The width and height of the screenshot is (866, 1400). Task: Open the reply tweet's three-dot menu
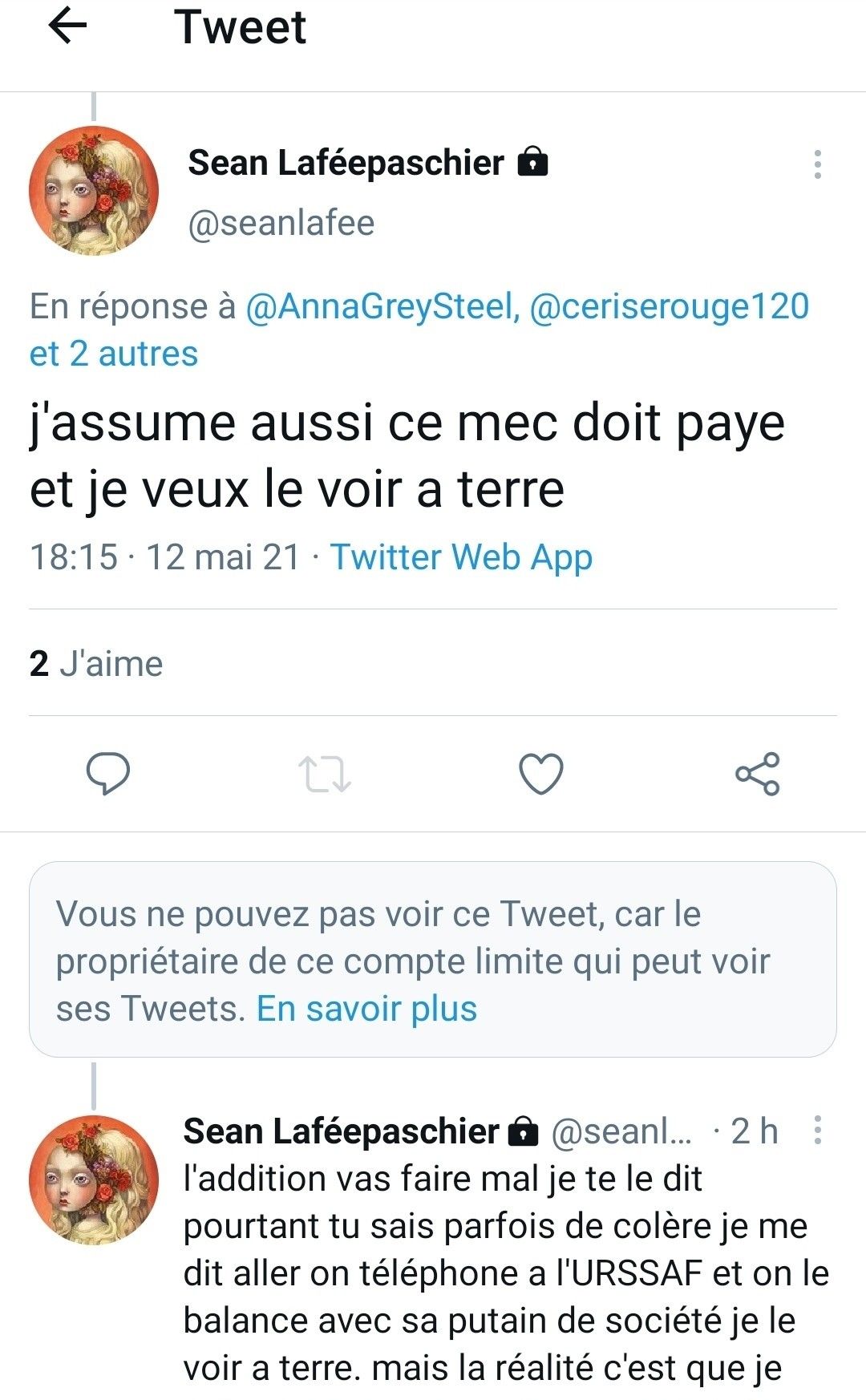point(817,1130)
